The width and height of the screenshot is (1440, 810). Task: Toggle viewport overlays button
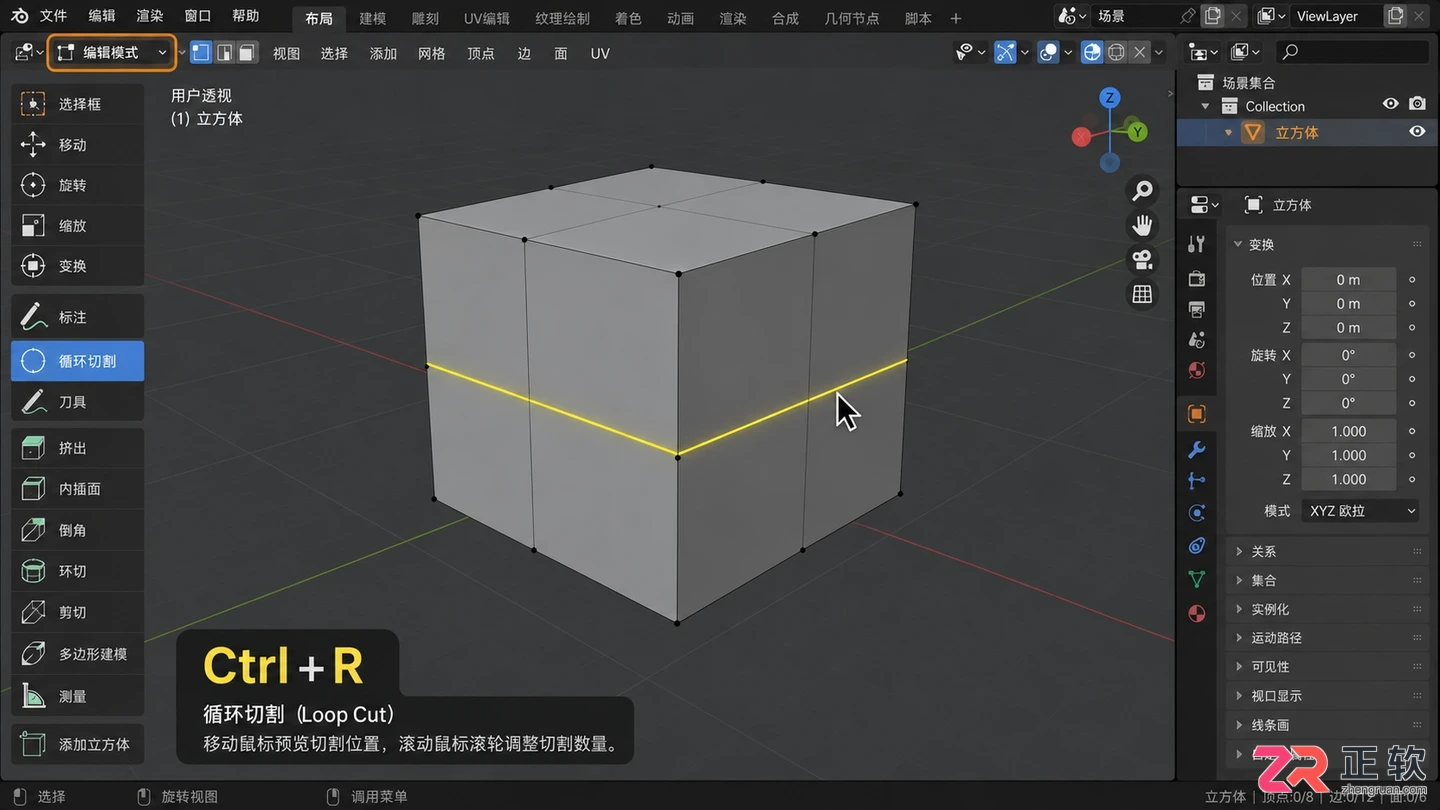[1048, 52]
